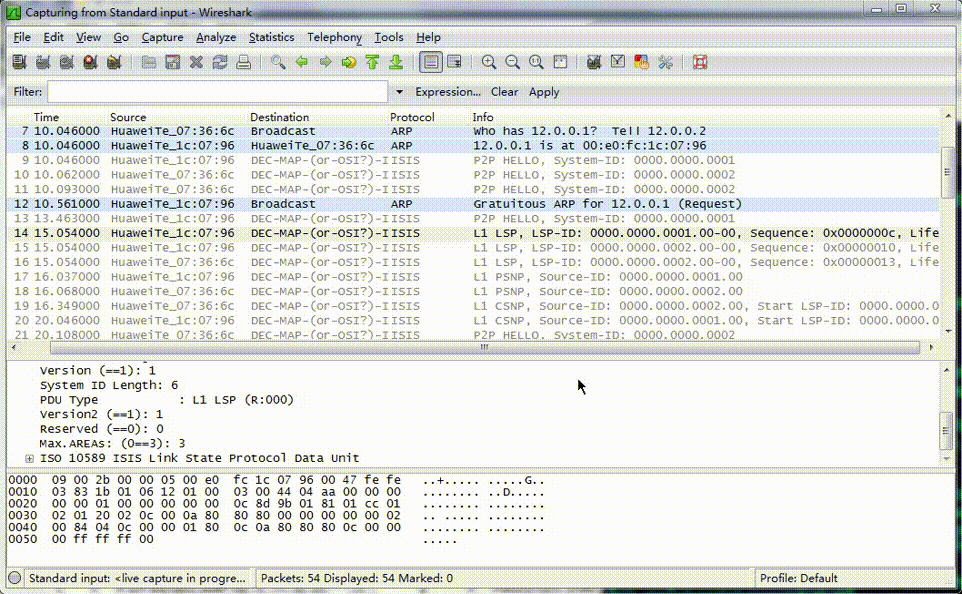Go to a specific packet number icon
Viewport: 962px width, 594px height.
[349, 62]
